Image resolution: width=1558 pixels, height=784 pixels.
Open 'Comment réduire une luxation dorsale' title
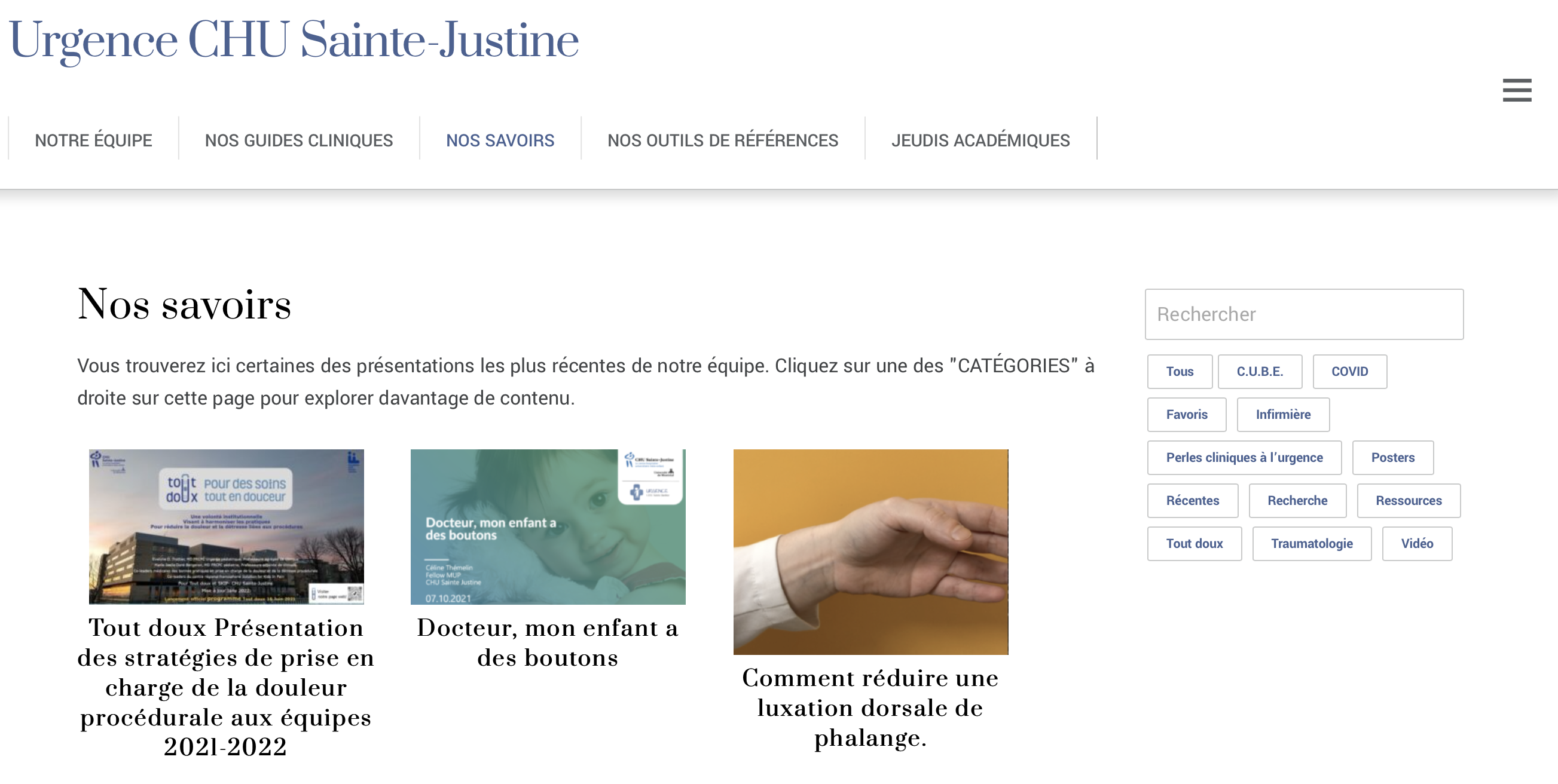tap(870, 708)
